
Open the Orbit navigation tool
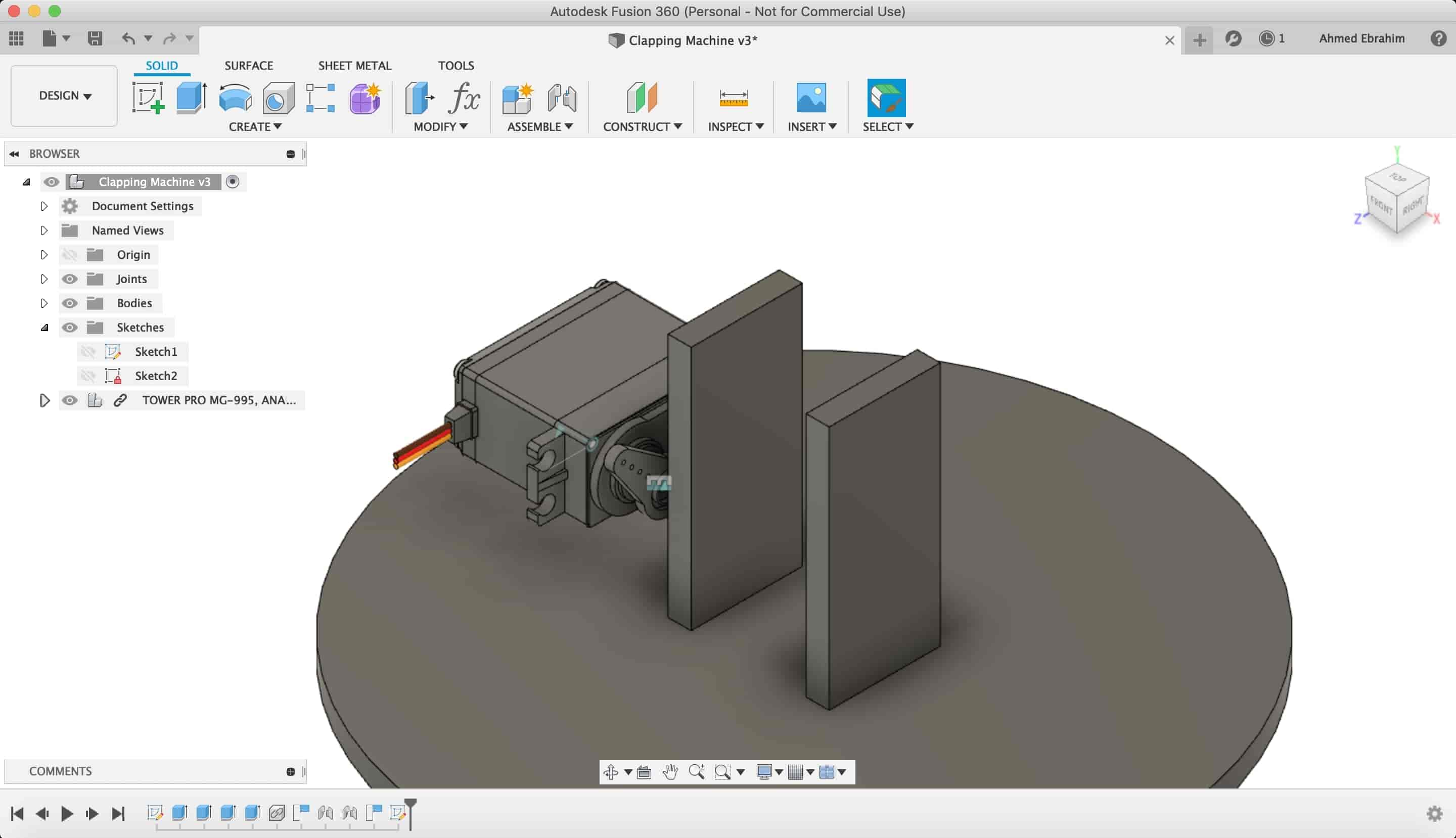coord(611,772)
